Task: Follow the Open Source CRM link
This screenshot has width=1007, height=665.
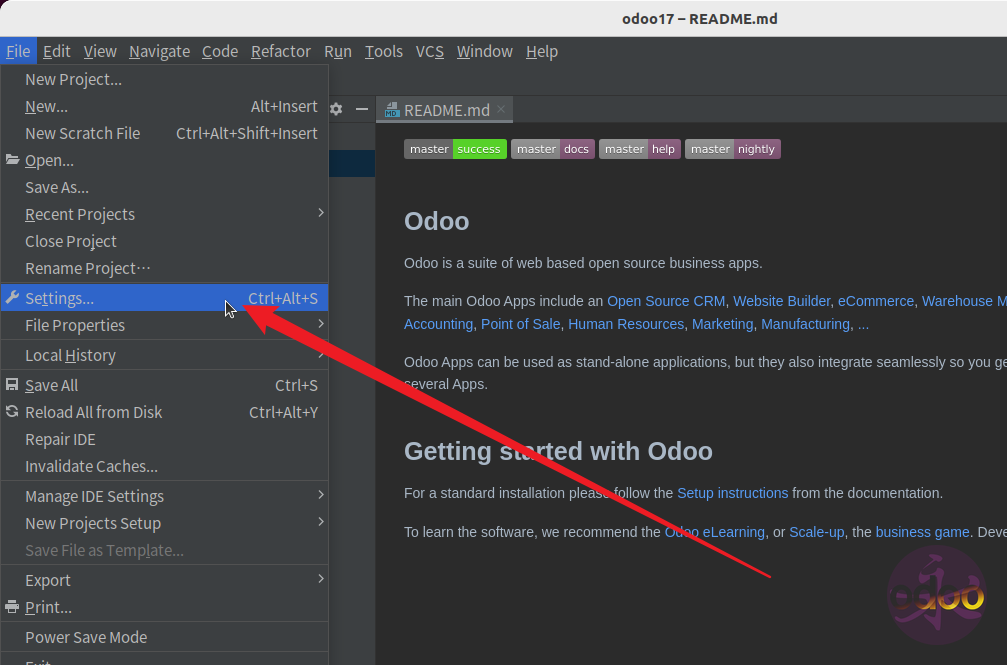Action: [x=666, y=301]
